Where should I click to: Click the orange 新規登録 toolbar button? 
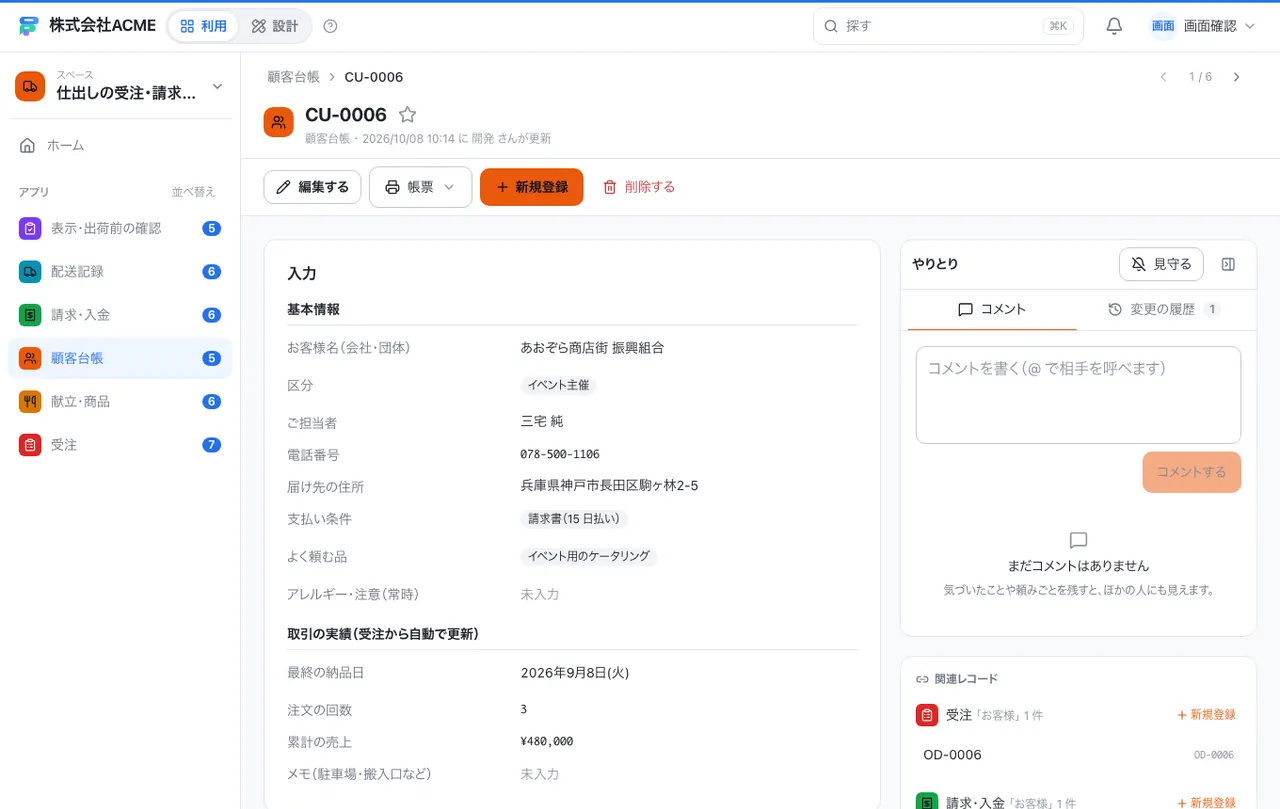click(531, 187)
